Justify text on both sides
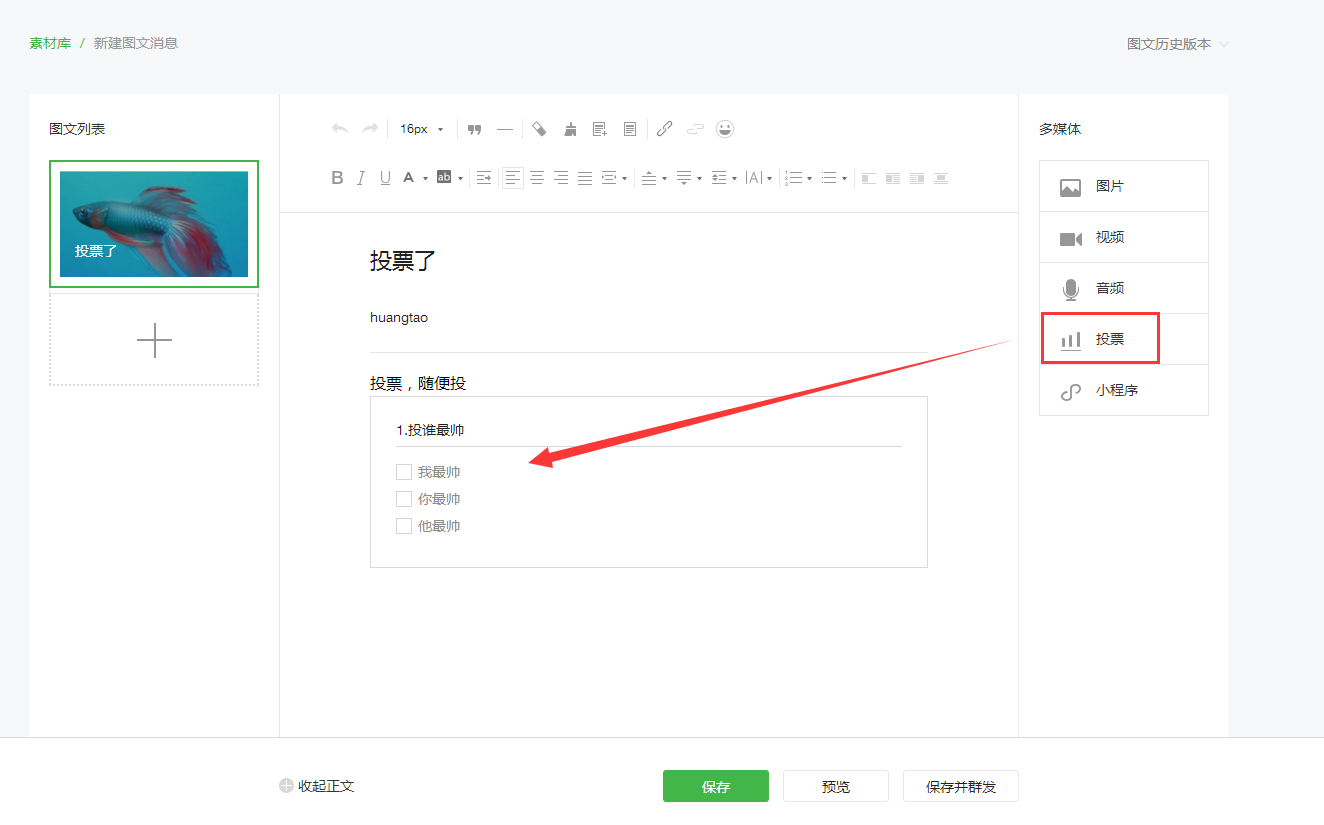This screenshot has height=825, width=1324. (585, 178)
